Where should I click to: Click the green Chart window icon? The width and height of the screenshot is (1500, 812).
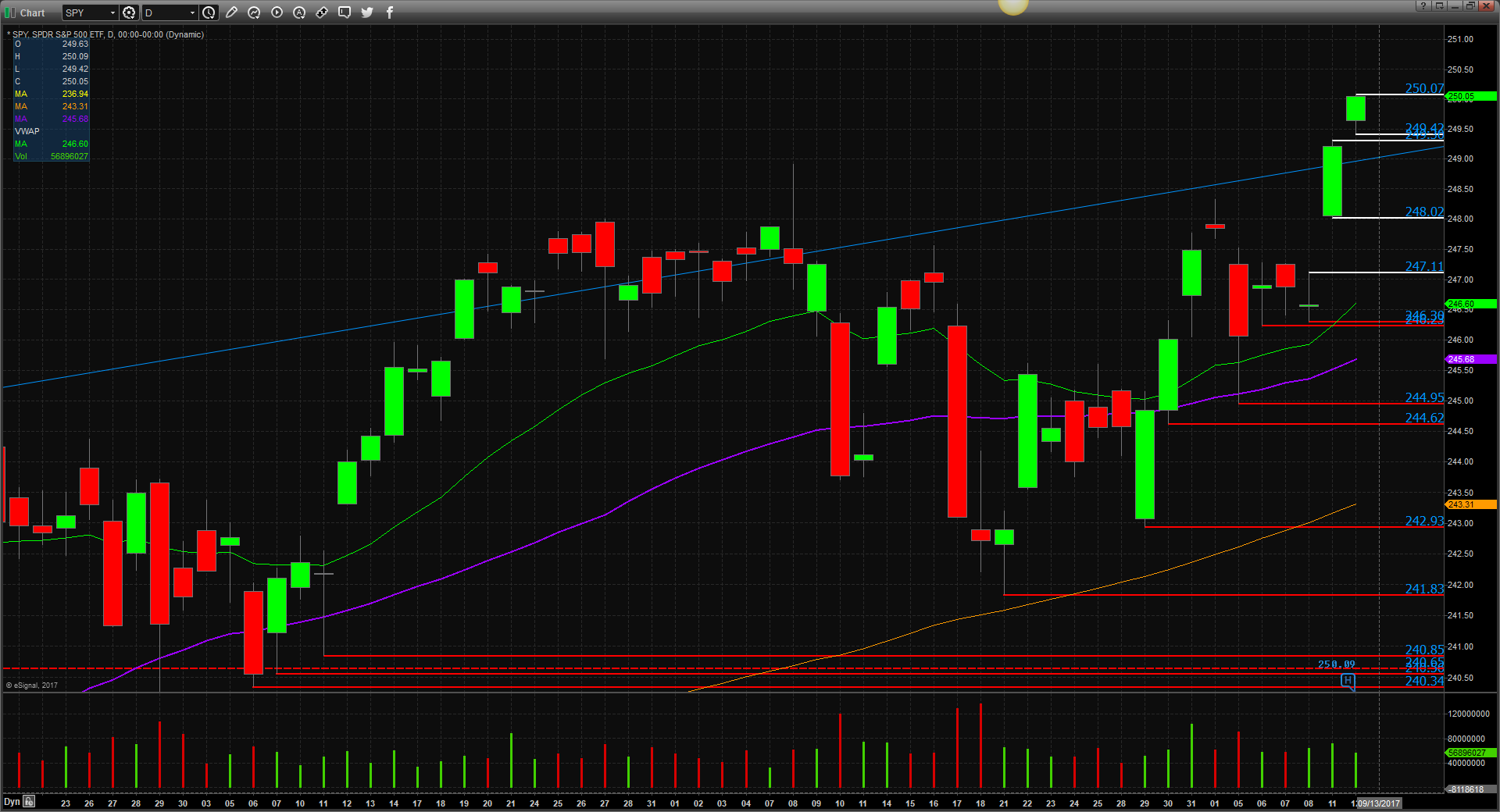(10, 12)
